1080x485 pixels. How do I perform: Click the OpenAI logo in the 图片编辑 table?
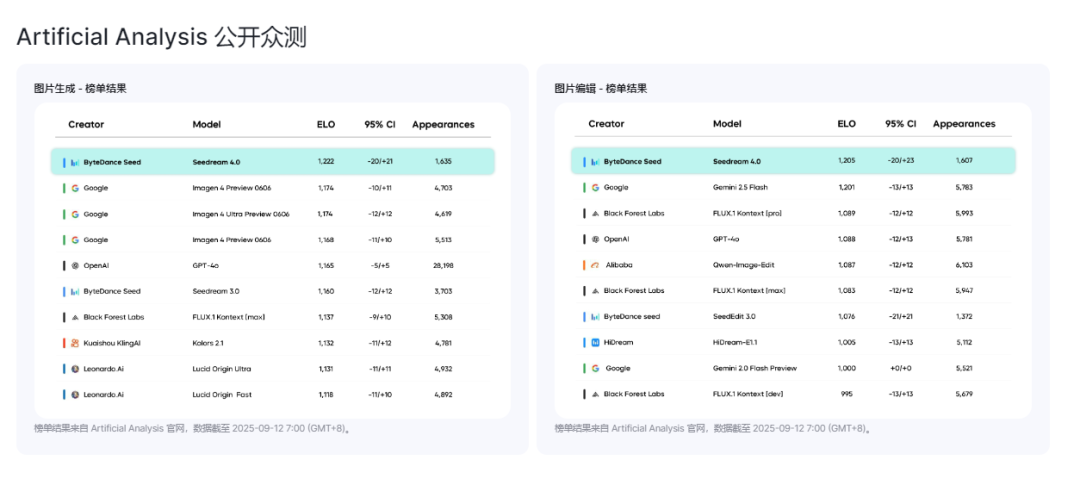point(595,239)
